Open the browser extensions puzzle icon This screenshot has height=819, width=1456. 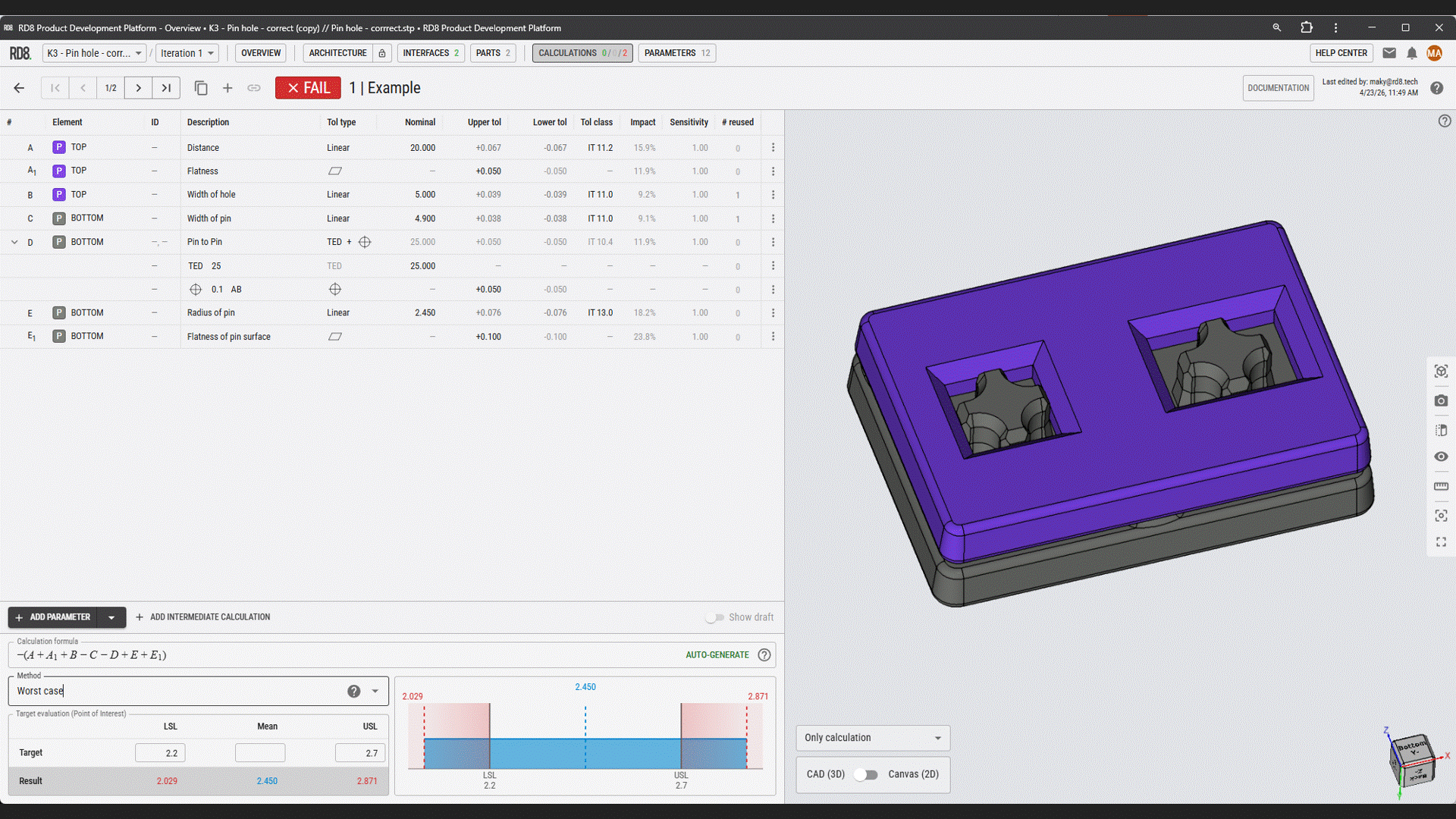[x=1307, y=27]
